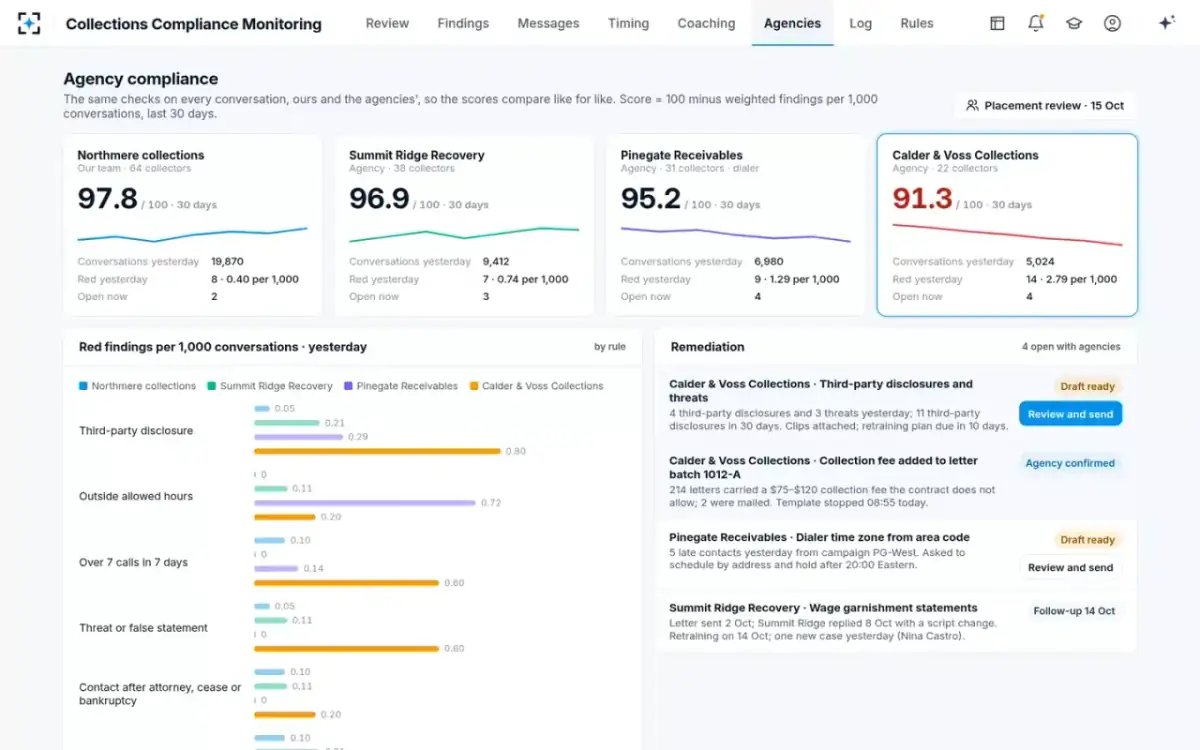Click conversations yesterday value 9,412
The width and height of the screenshot is (1200, 750).
click(496, 262)
